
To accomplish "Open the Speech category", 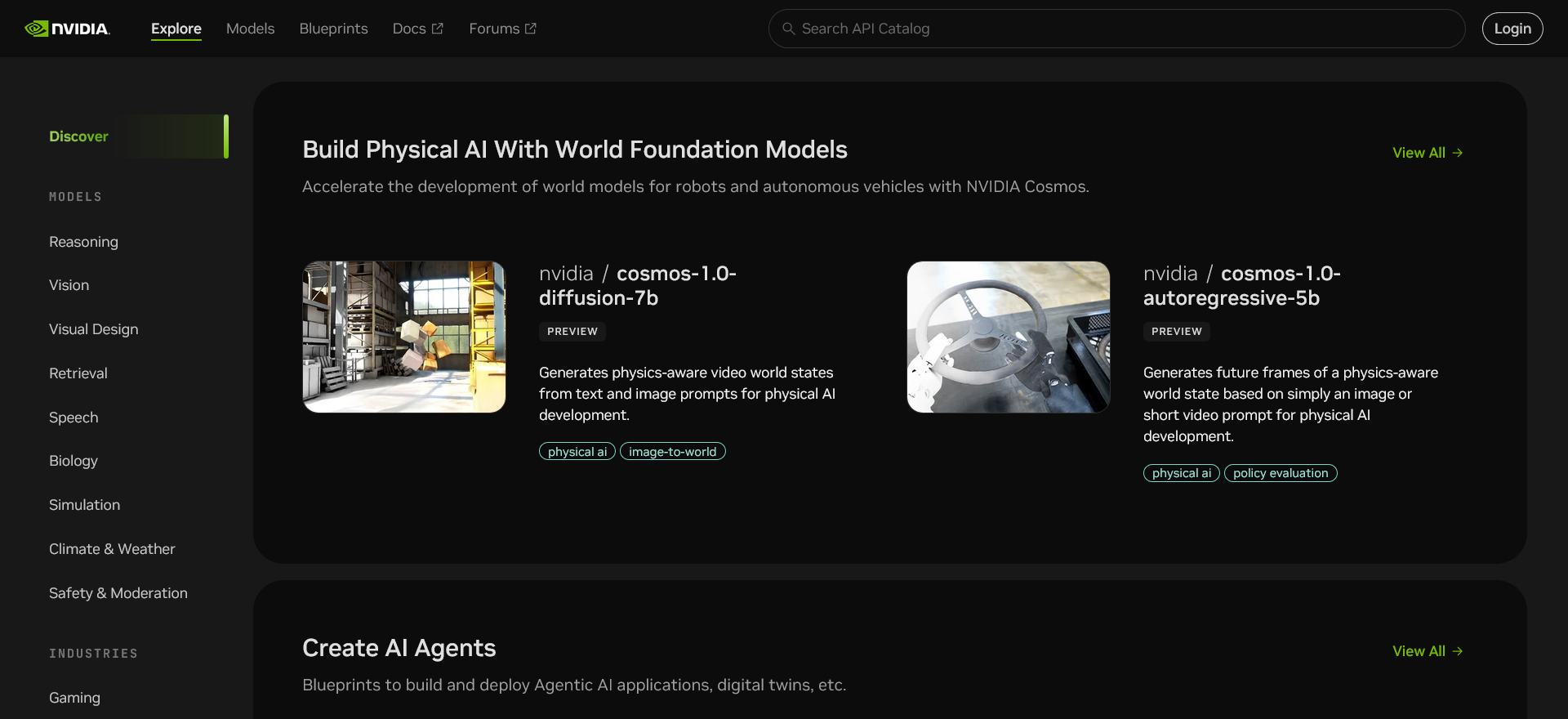I will coord(73,418).
